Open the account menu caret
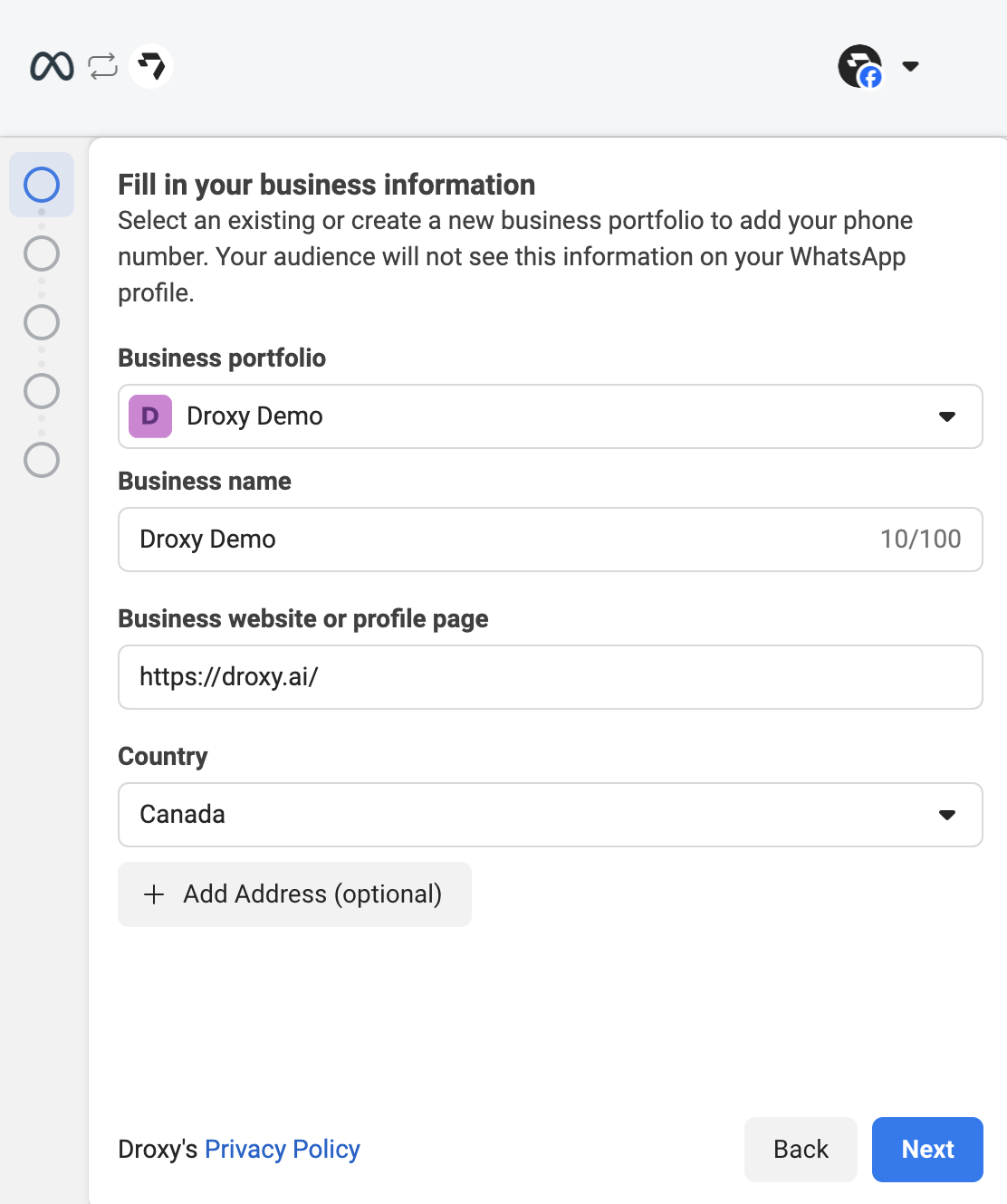Viewport: 1007px width, 1204px height. point(911,66)
